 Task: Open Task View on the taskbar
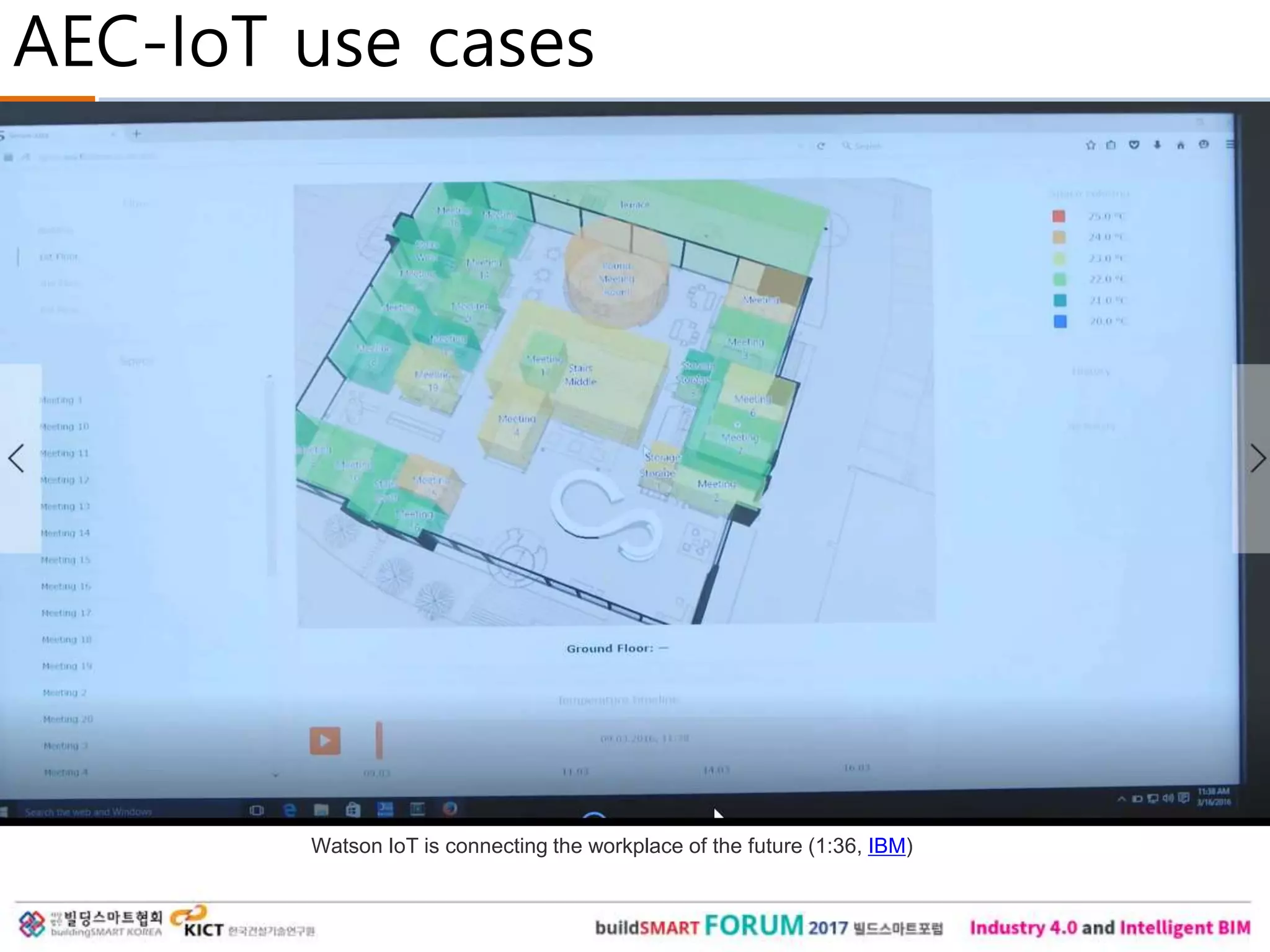(257, 810)
